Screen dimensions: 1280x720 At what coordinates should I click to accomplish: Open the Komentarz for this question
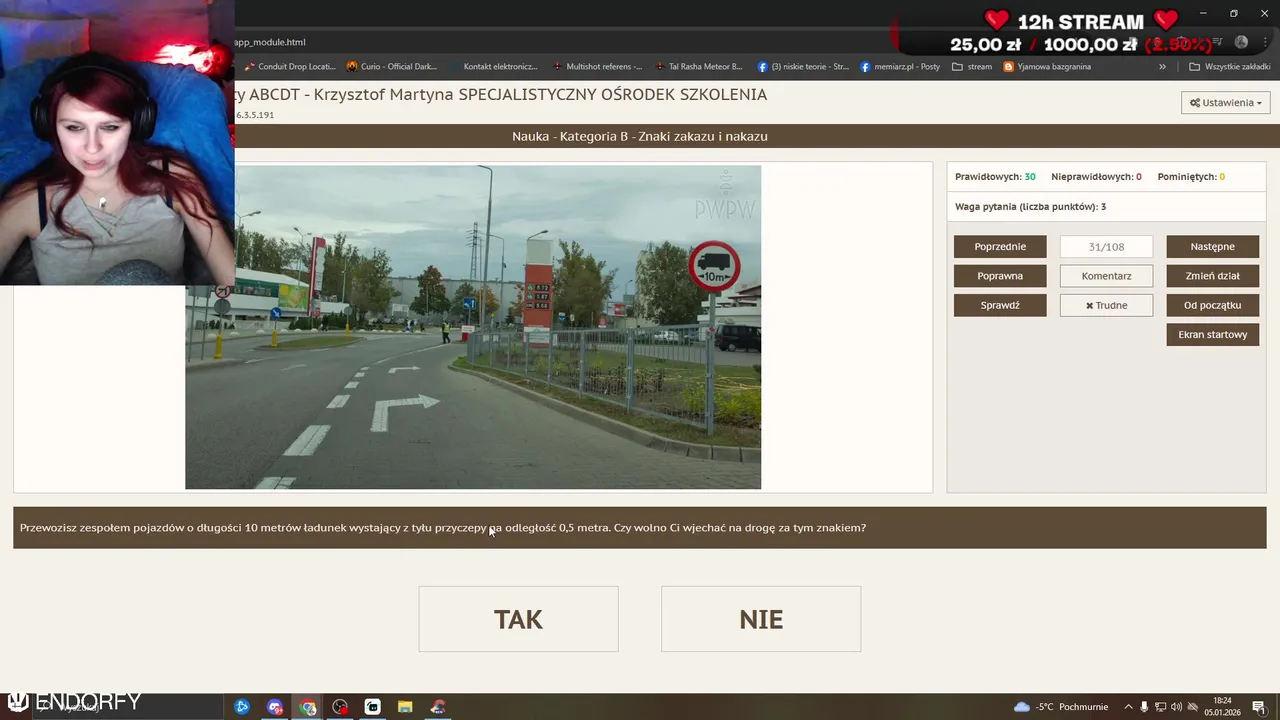(1106, 276)
